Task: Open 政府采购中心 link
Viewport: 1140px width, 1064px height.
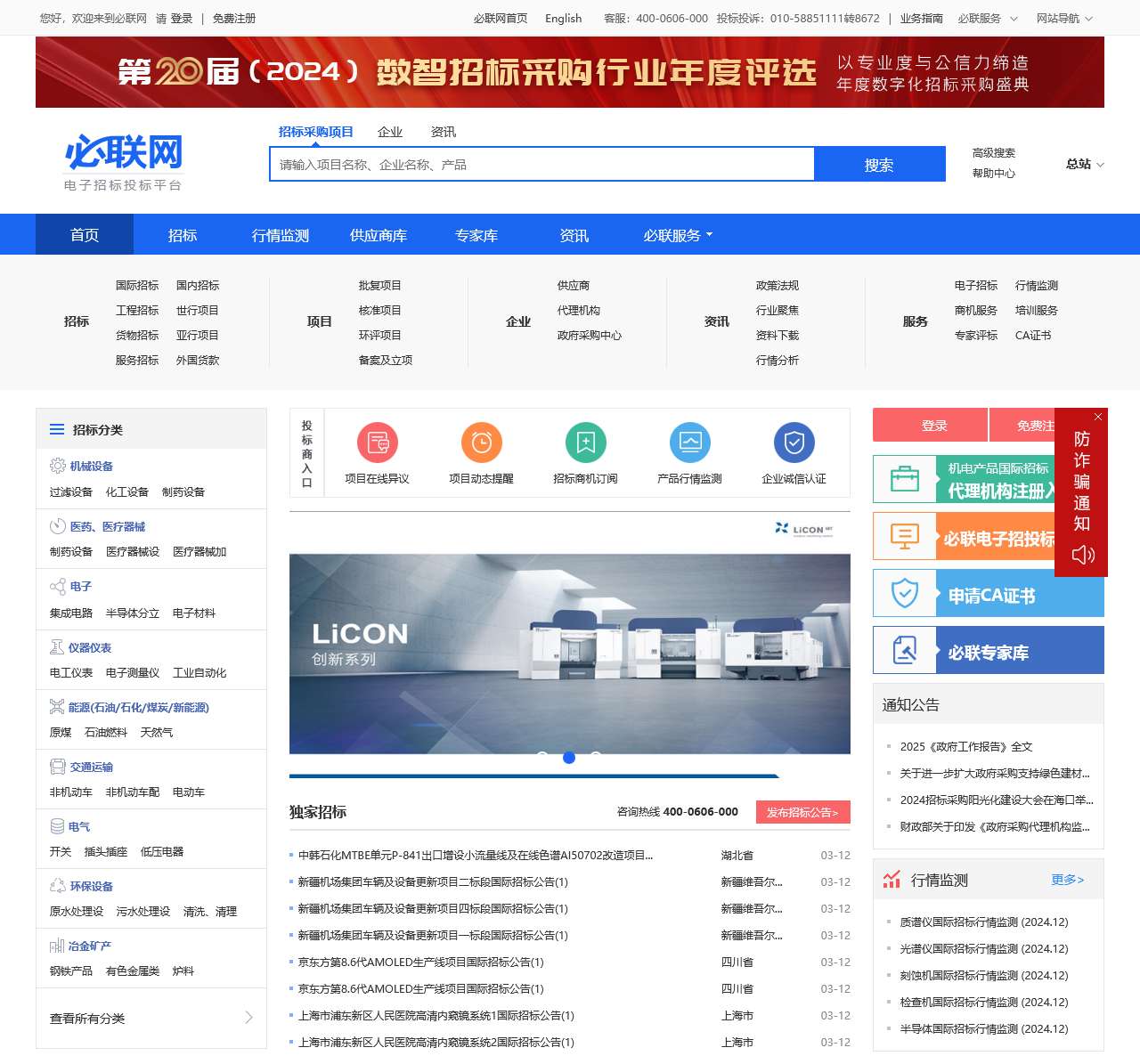Action: [590, 336]
